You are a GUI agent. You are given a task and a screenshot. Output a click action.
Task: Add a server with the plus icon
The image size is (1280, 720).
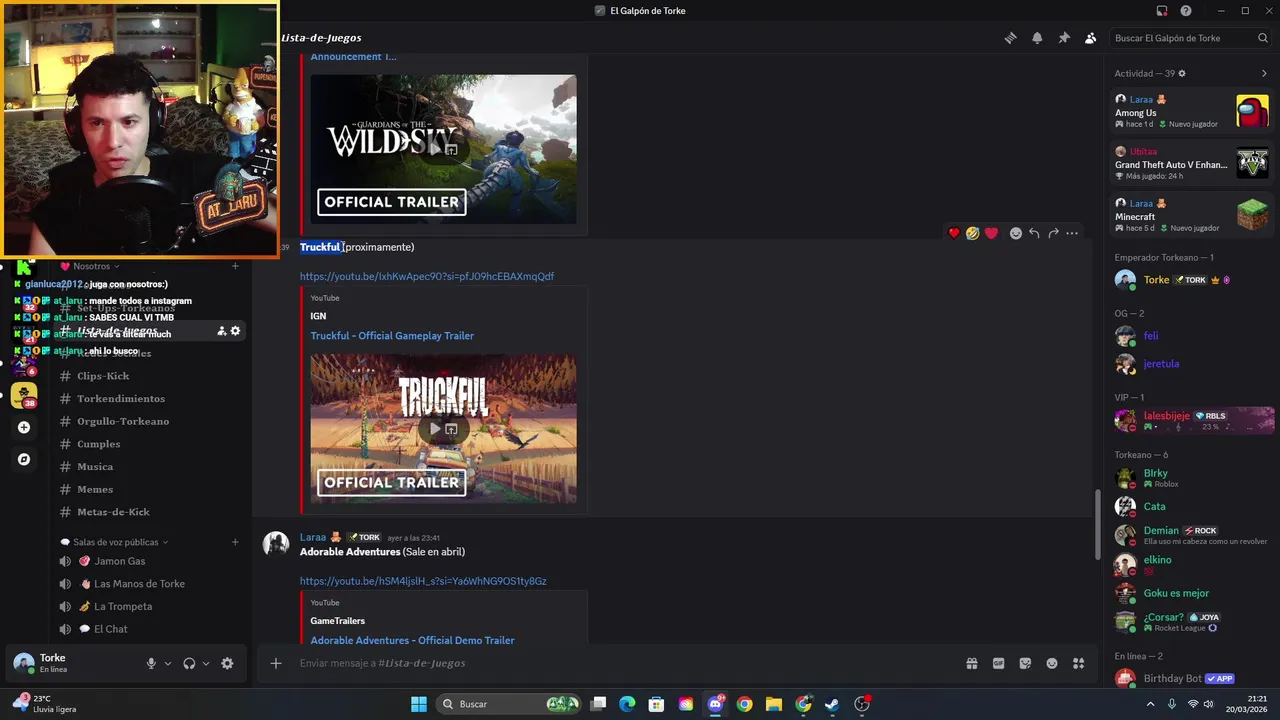coord(24,427)
